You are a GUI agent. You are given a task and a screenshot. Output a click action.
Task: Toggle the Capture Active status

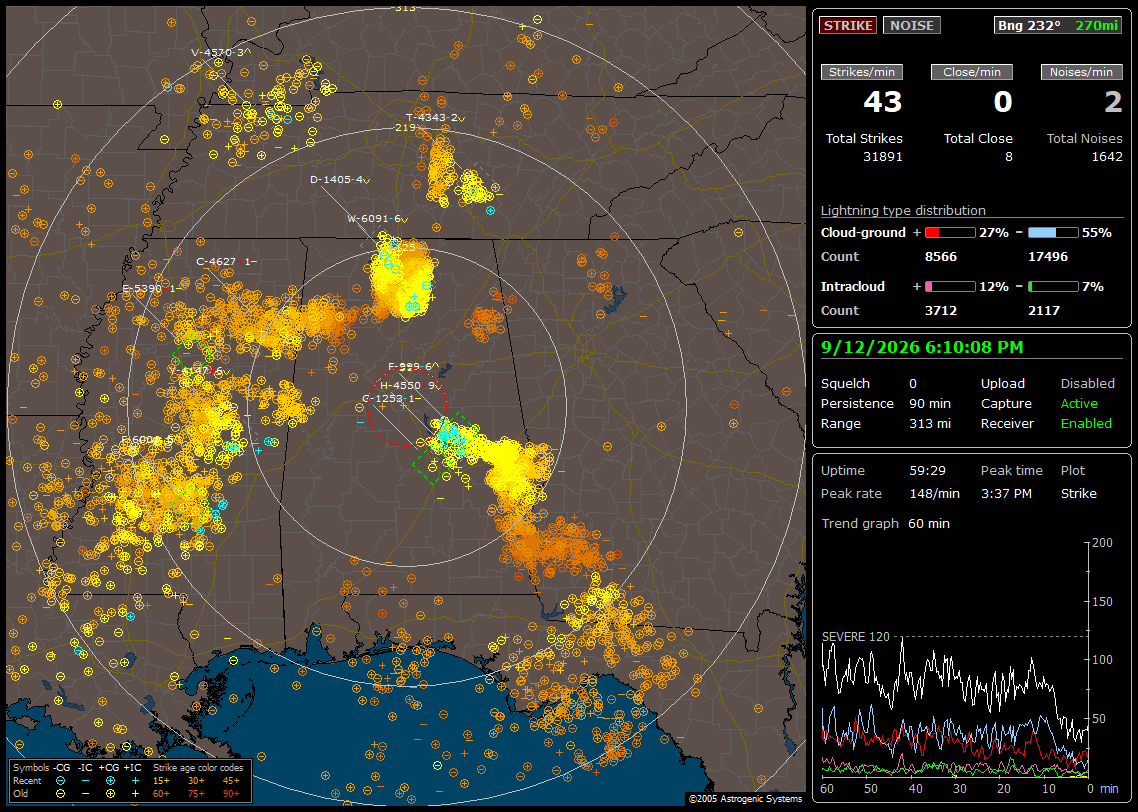[1078, 403]
